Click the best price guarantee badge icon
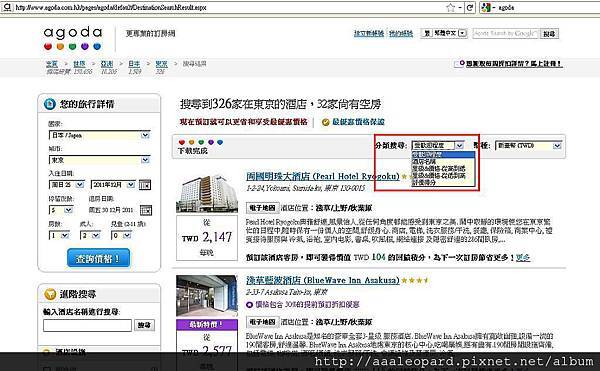 (326, 122)
